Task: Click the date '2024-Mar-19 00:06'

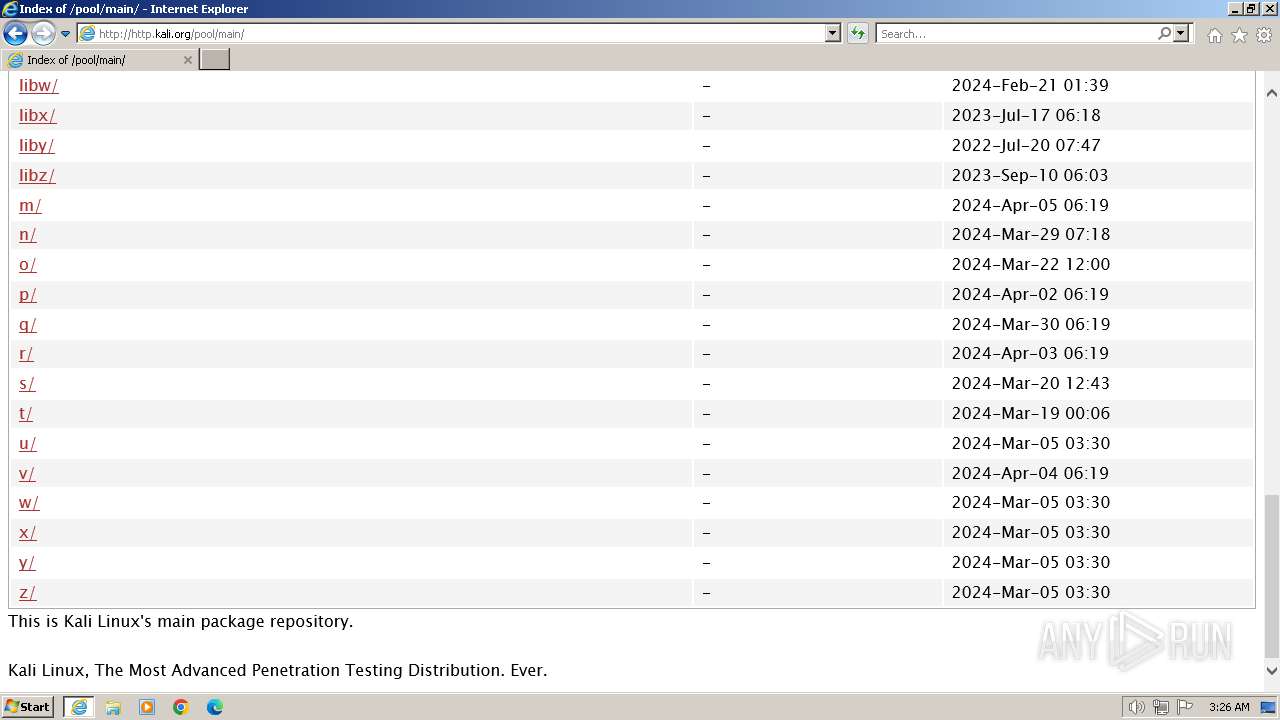Action: [x=1030, y=413]
